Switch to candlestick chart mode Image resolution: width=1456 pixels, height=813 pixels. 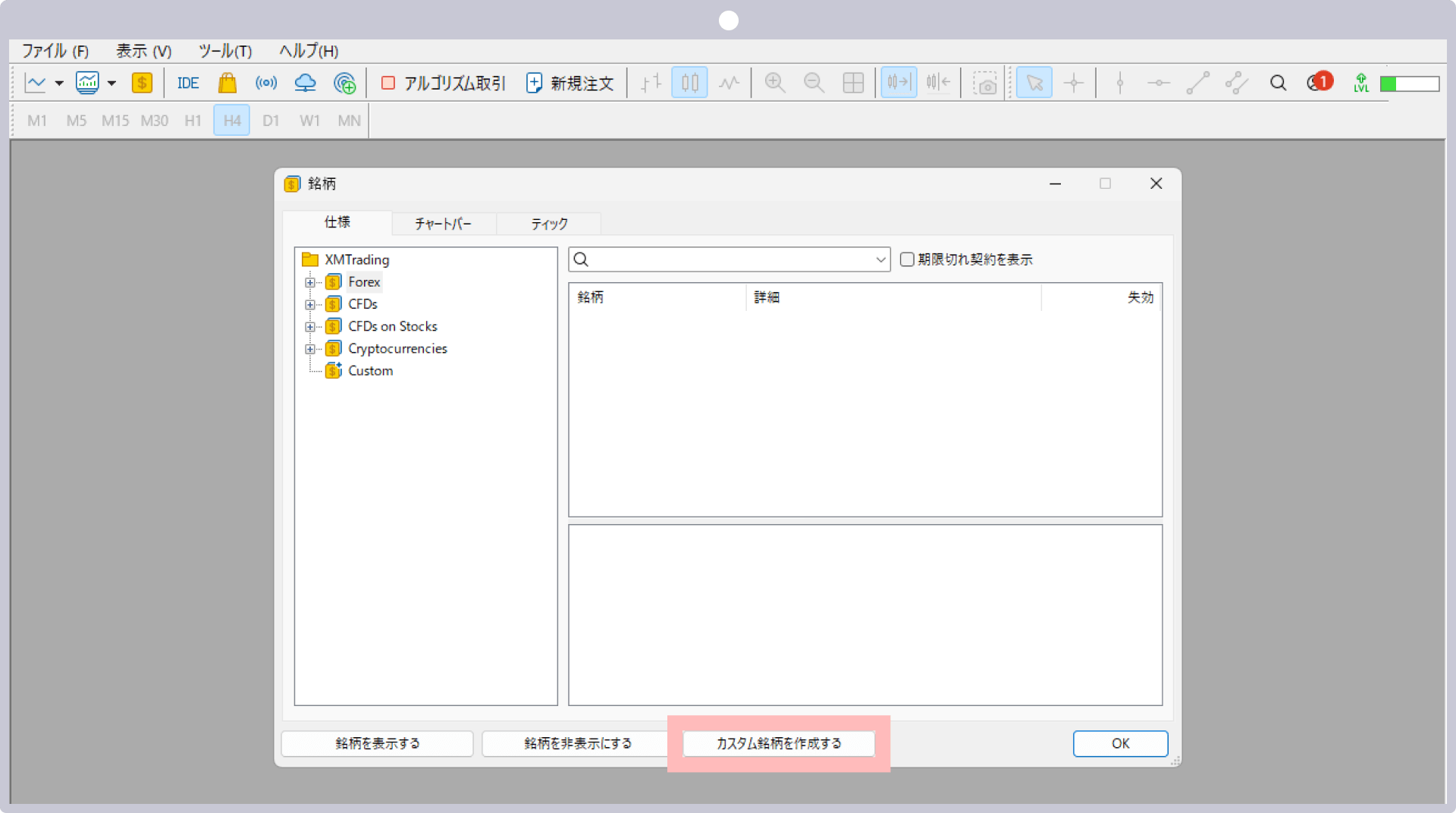[689, 83]
